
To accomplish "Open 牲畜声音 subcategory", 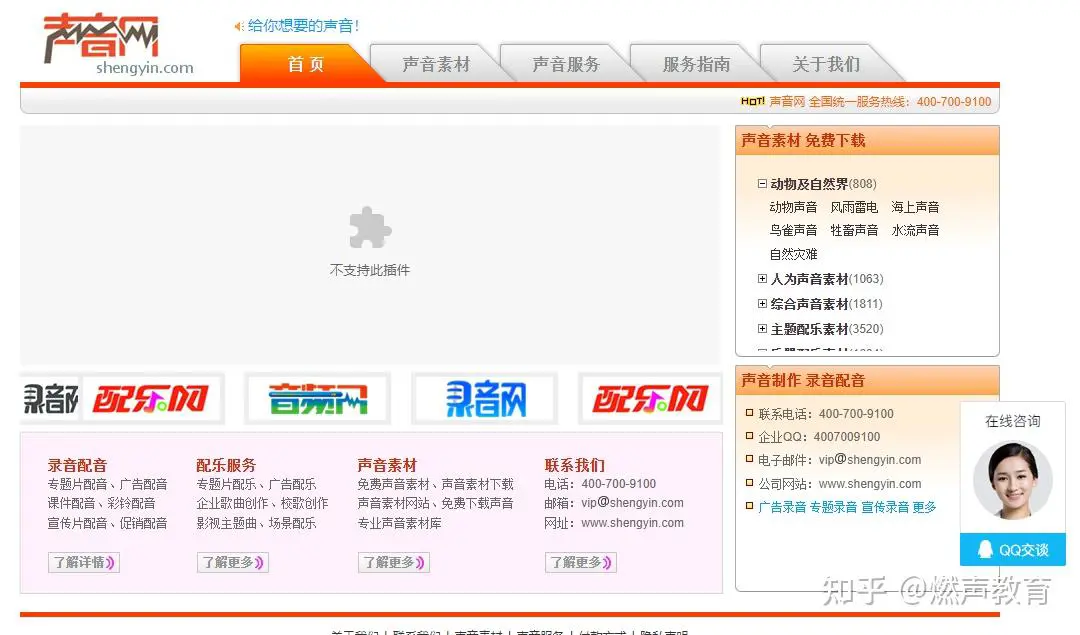I will (x=854, y=230).
